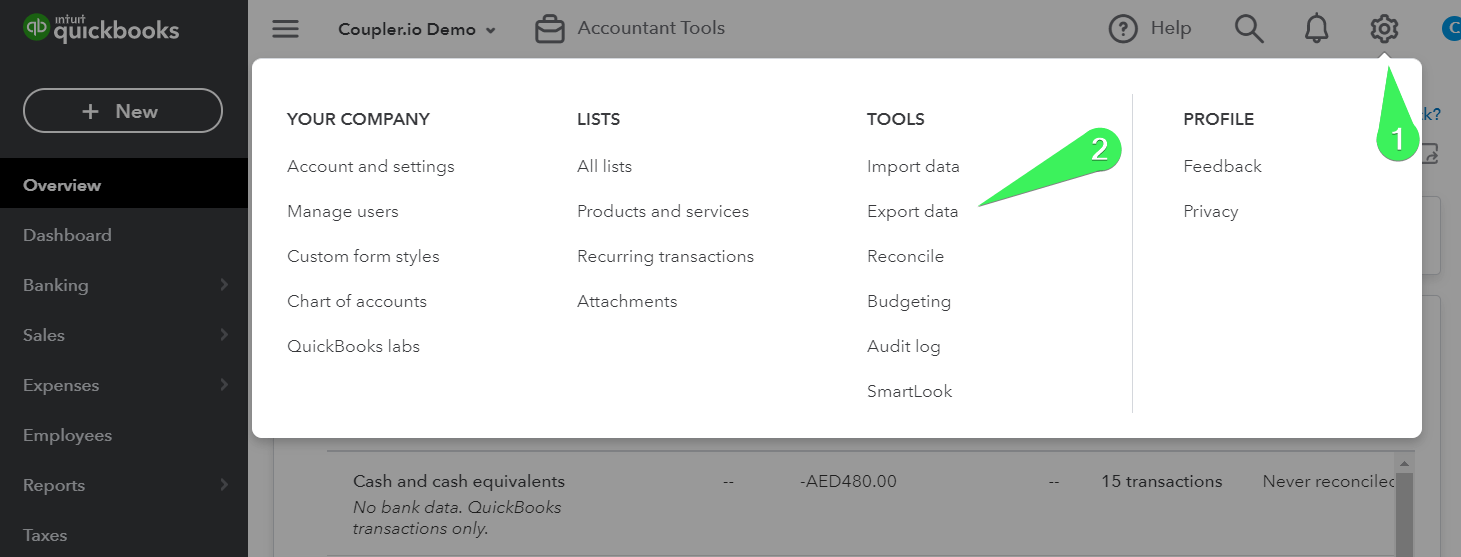
Task: Open SmartLook tool
Action: click(x=909, y=391)
